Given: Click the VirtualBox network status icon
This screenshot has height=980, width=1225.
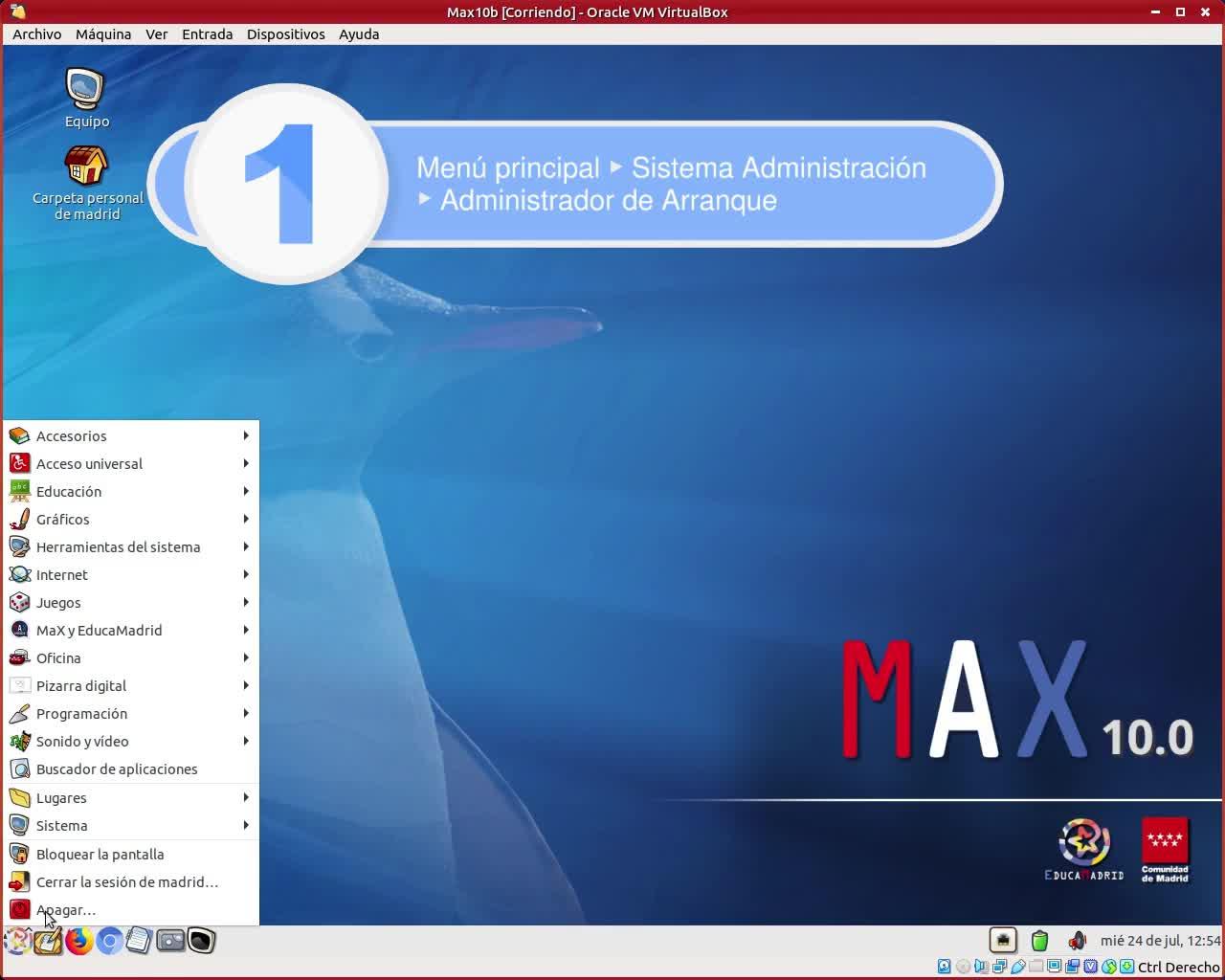Looking at the screenshot, I should pos(999,967).
